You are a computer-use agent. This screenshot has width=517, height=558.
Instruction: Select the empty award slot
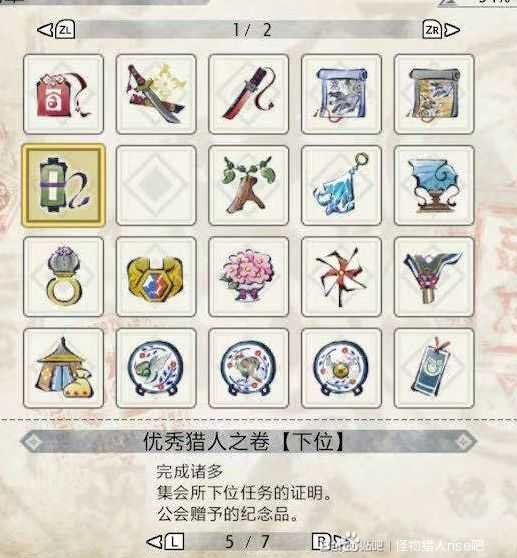[156, 185]
